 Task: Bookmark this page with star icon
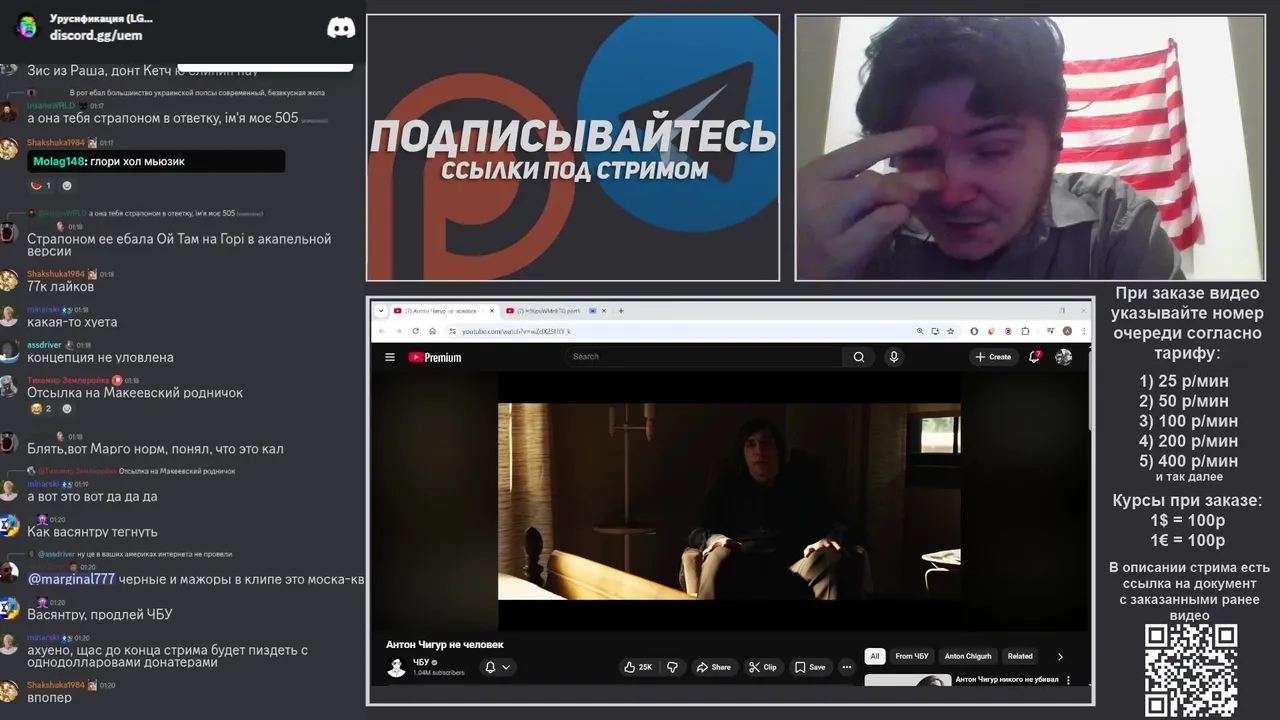click(x=950, y=331)
